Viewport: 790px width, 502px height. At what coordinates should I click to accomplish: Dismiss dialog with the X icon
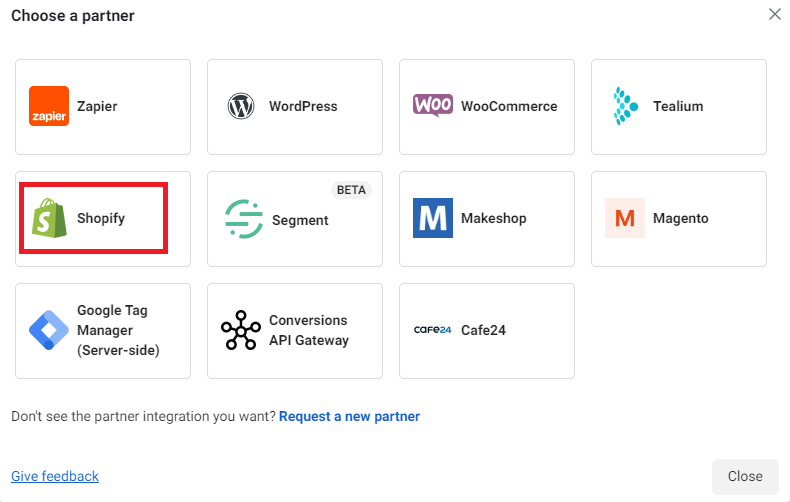click(x=774, y=14)
